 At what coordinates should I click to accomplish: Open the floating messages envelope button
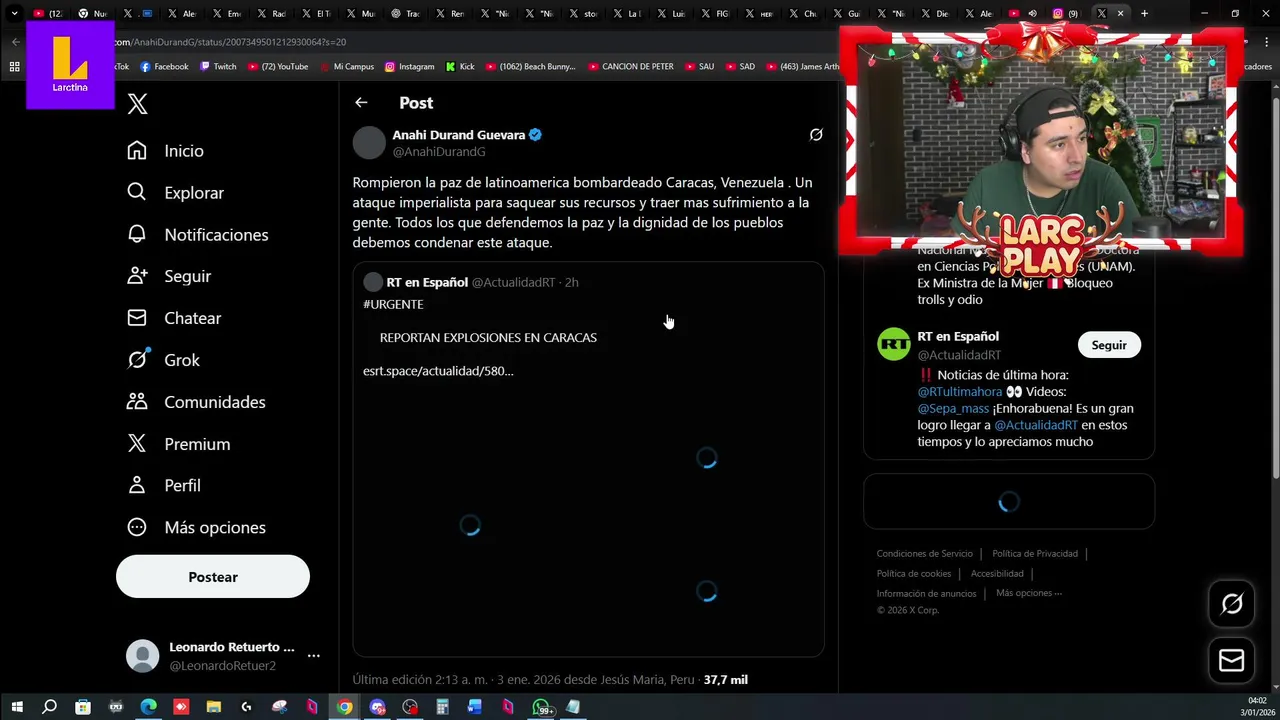1231,661
